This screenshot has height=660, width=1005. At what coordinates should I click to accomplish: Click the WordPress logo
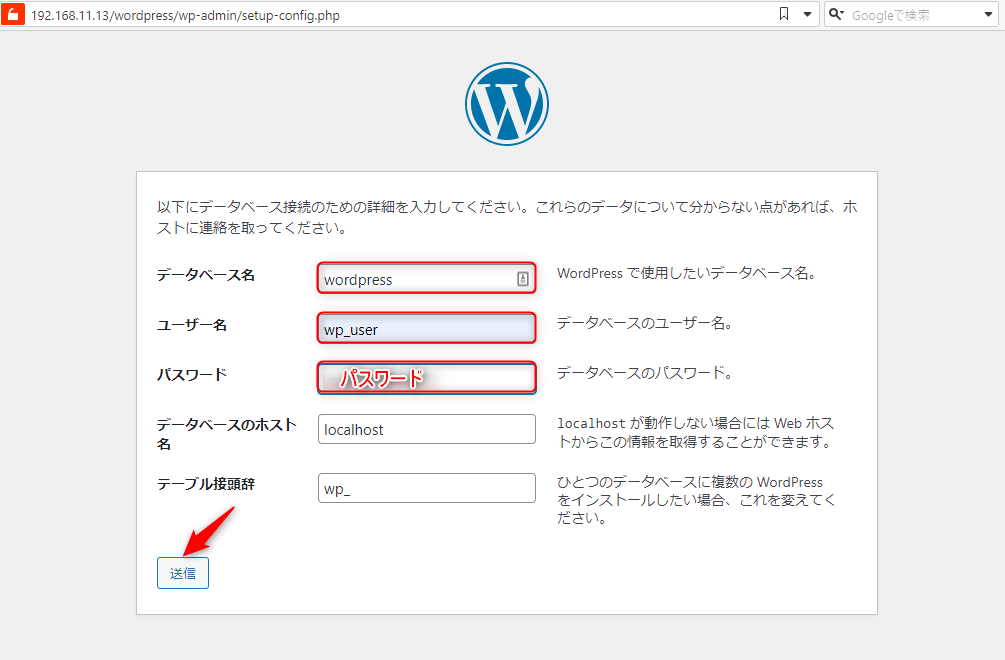tap(506, 104)
